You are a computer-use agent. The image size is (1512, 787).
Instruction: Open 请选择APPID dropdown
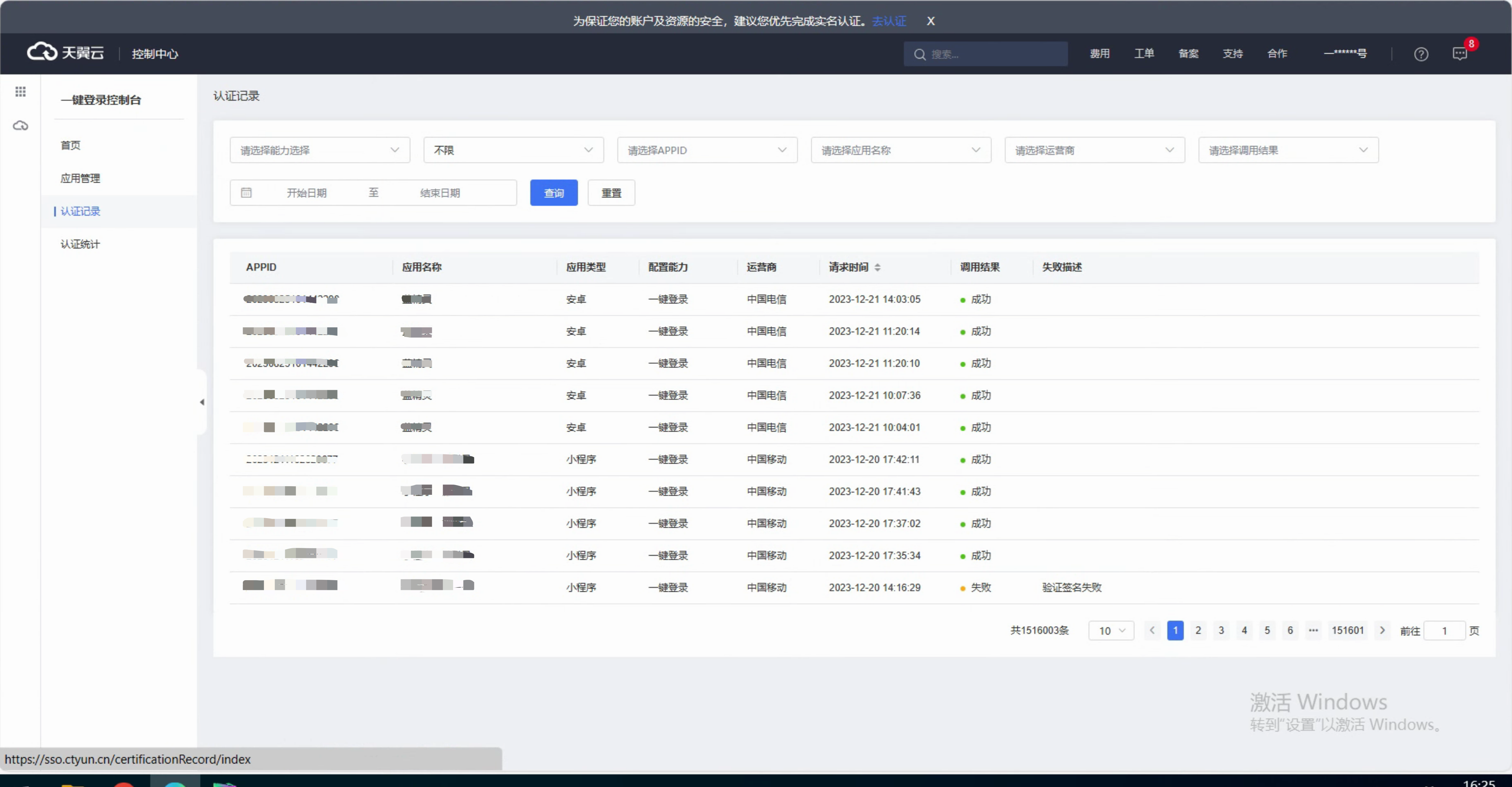707,150
